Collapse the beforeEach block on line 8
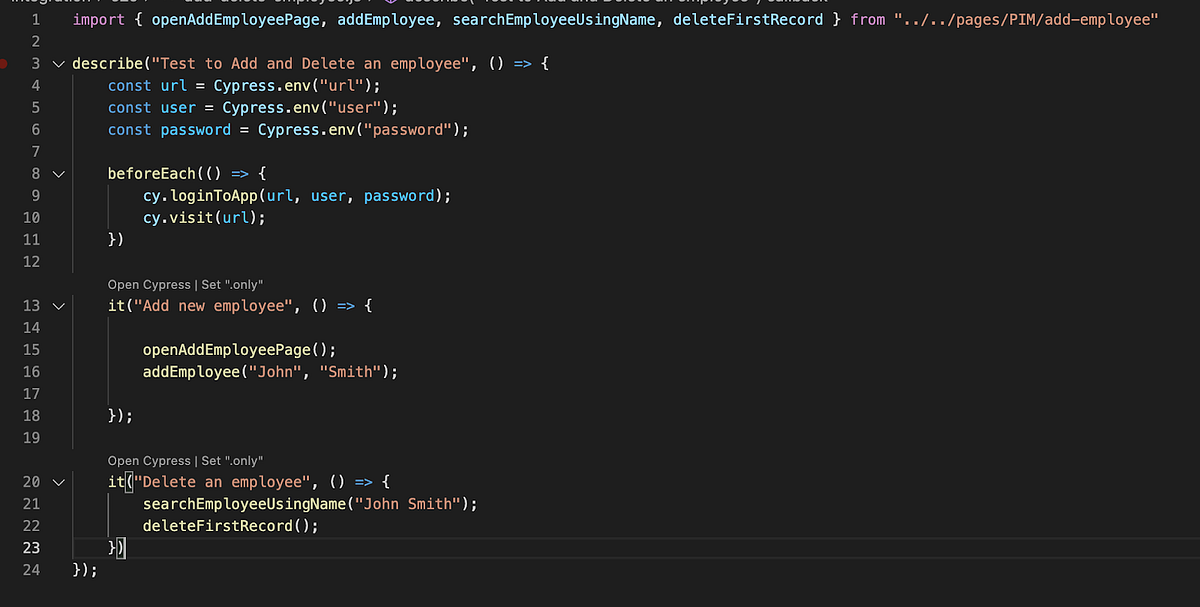Image resolution: width=1200 pixels, height=607 pixels. pos(57,173)
